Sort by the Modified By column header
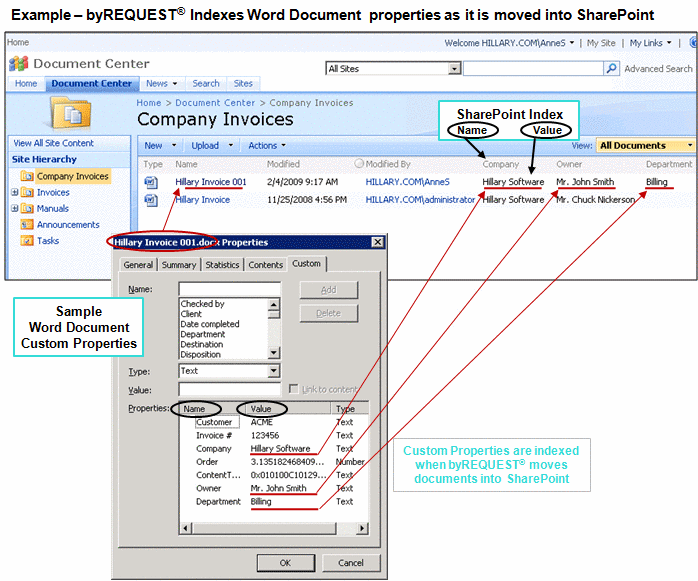The width and height of the screenshot is (698, 581). (388, 164)
